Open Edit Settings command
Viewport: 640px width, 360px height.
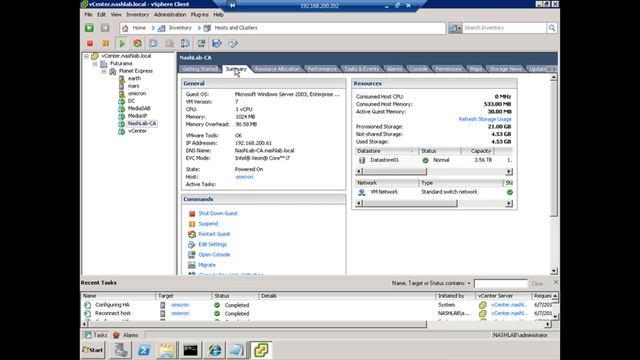(x=212, y=244)
